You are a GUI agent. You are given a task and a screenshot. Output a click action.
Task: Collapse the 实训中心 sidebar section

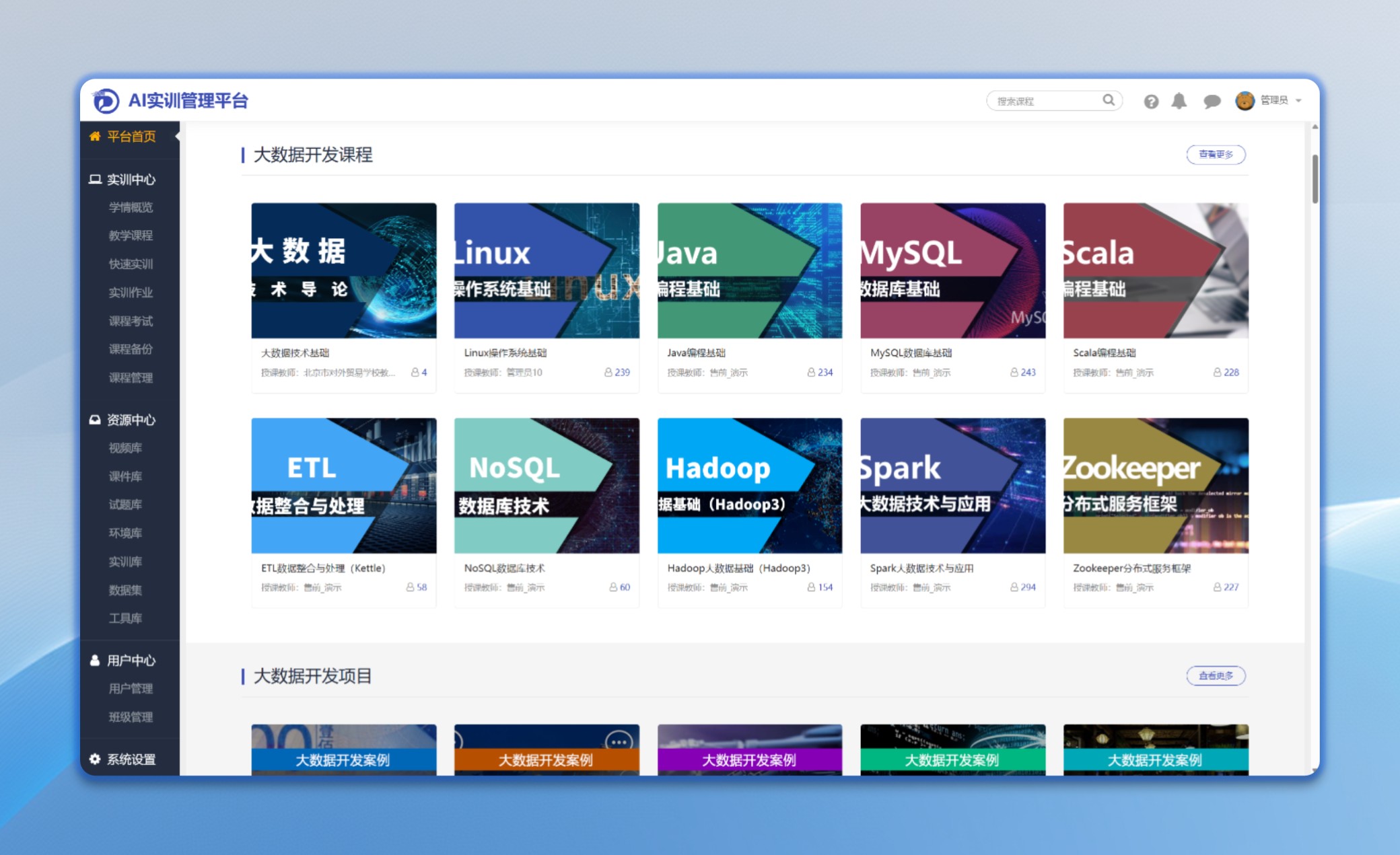[131, 180]
